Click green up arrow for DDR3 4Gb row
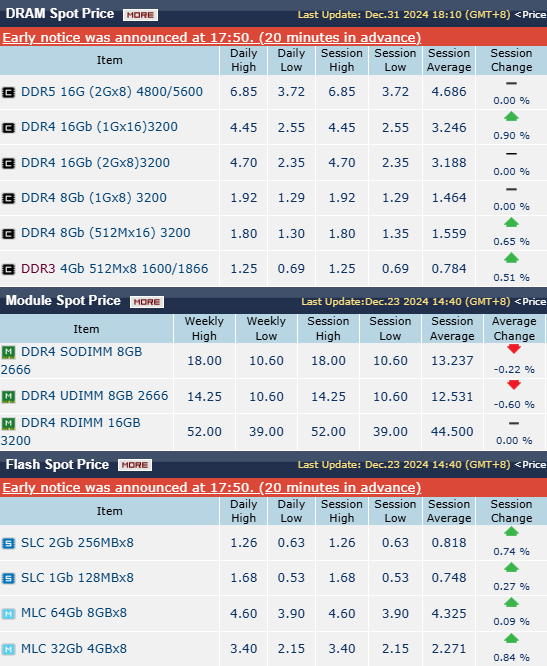Viewport: 547px width, 666px height. pyautogui.click(x=511, y=258)
